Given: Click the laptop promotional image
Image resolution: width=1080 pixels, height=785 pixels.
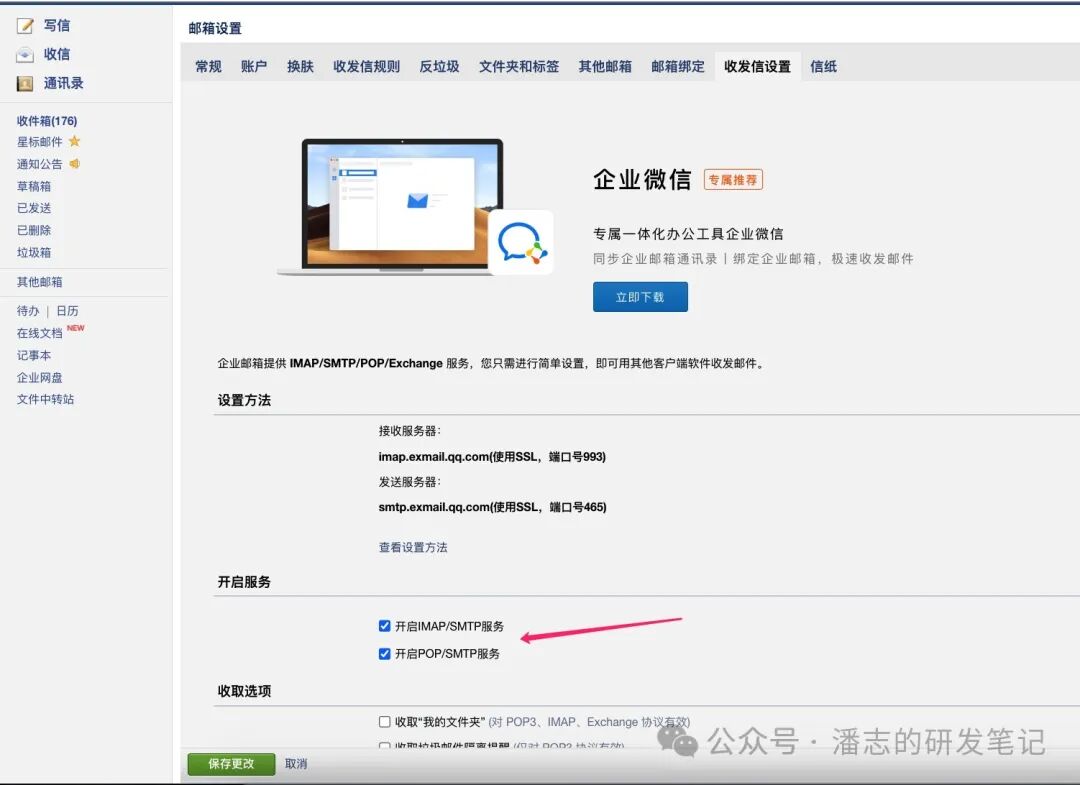Looking at the screenshot, I should [x=403, y=205].
